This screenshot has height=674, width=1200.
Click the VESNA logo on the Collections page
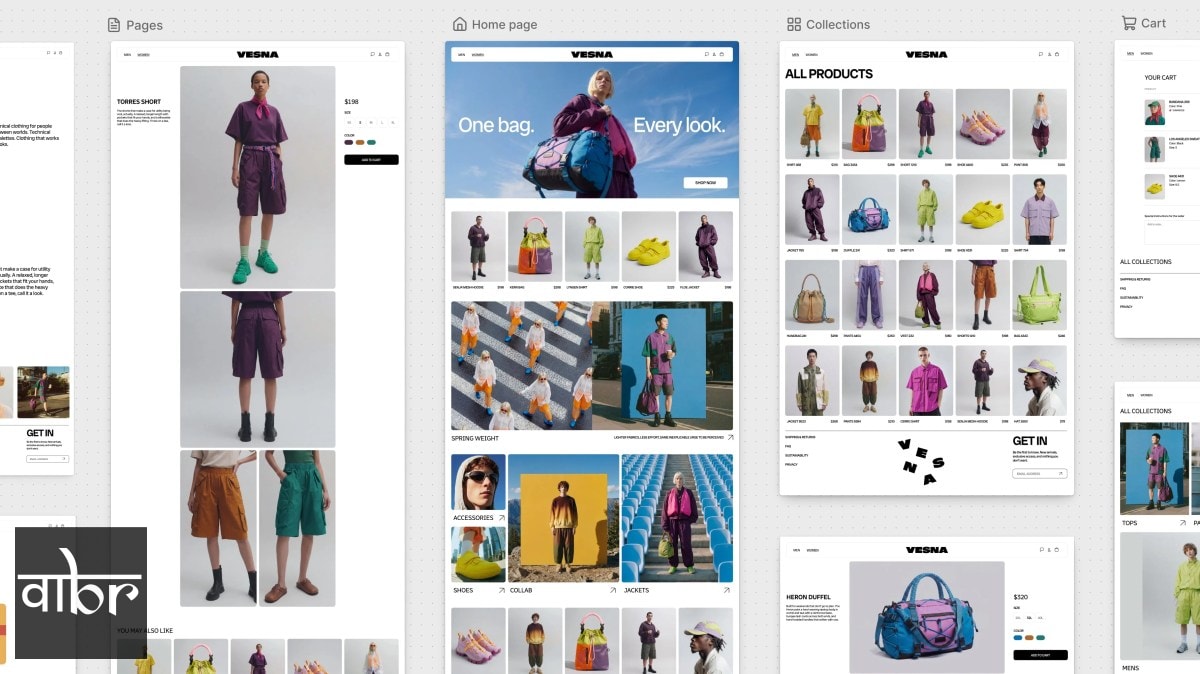tap(926, 54)
